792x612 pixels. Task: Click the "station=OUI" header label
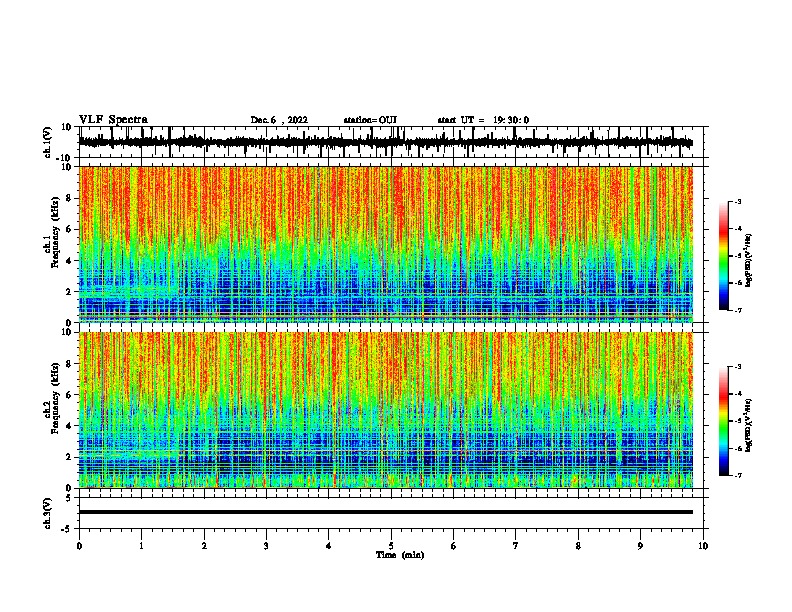pyautogui.click(x=370, y=120)
